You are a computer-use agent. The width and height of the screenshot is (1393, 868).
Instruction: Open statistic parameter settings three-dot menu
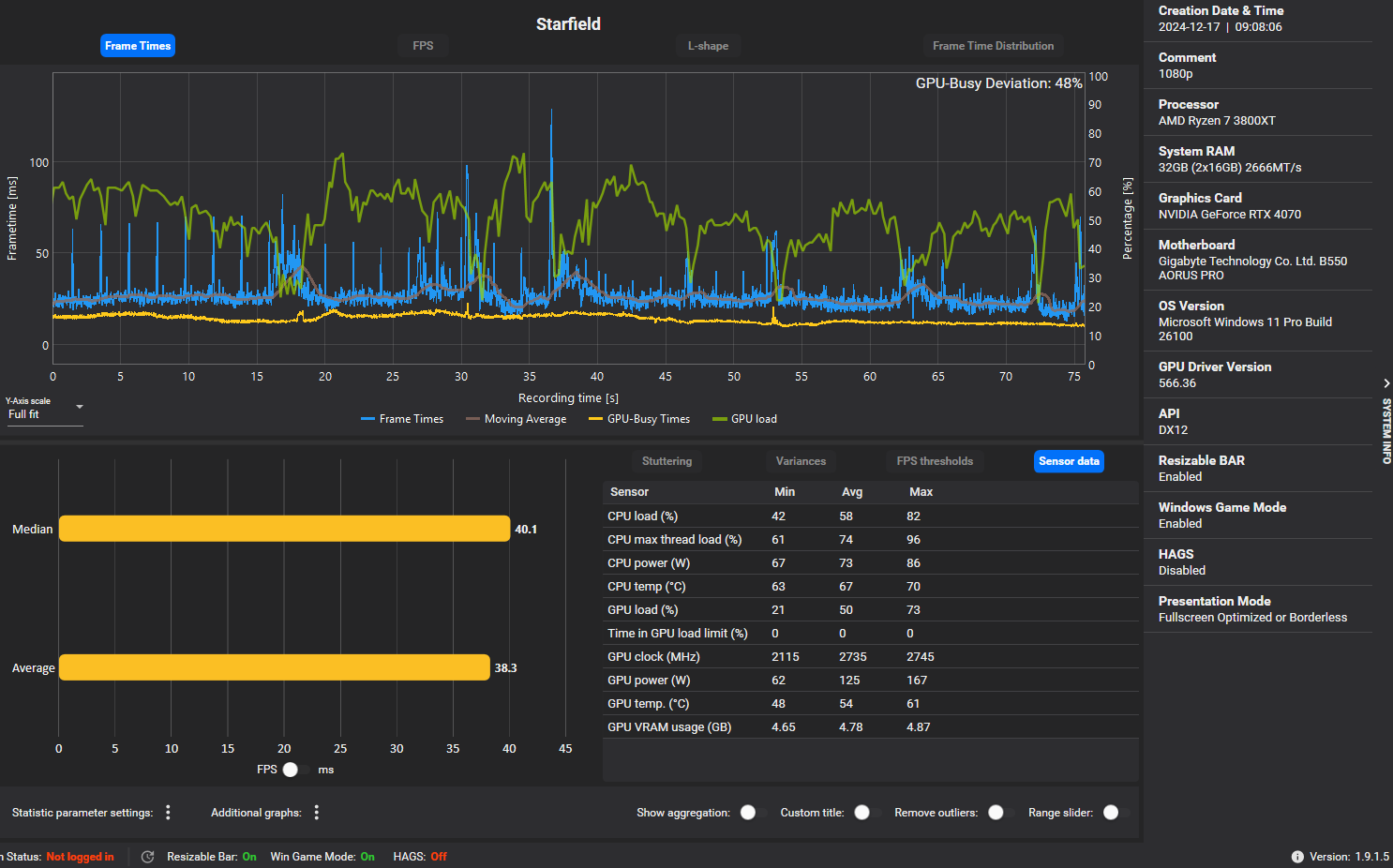pyautogui.click(x=169, y=813)
